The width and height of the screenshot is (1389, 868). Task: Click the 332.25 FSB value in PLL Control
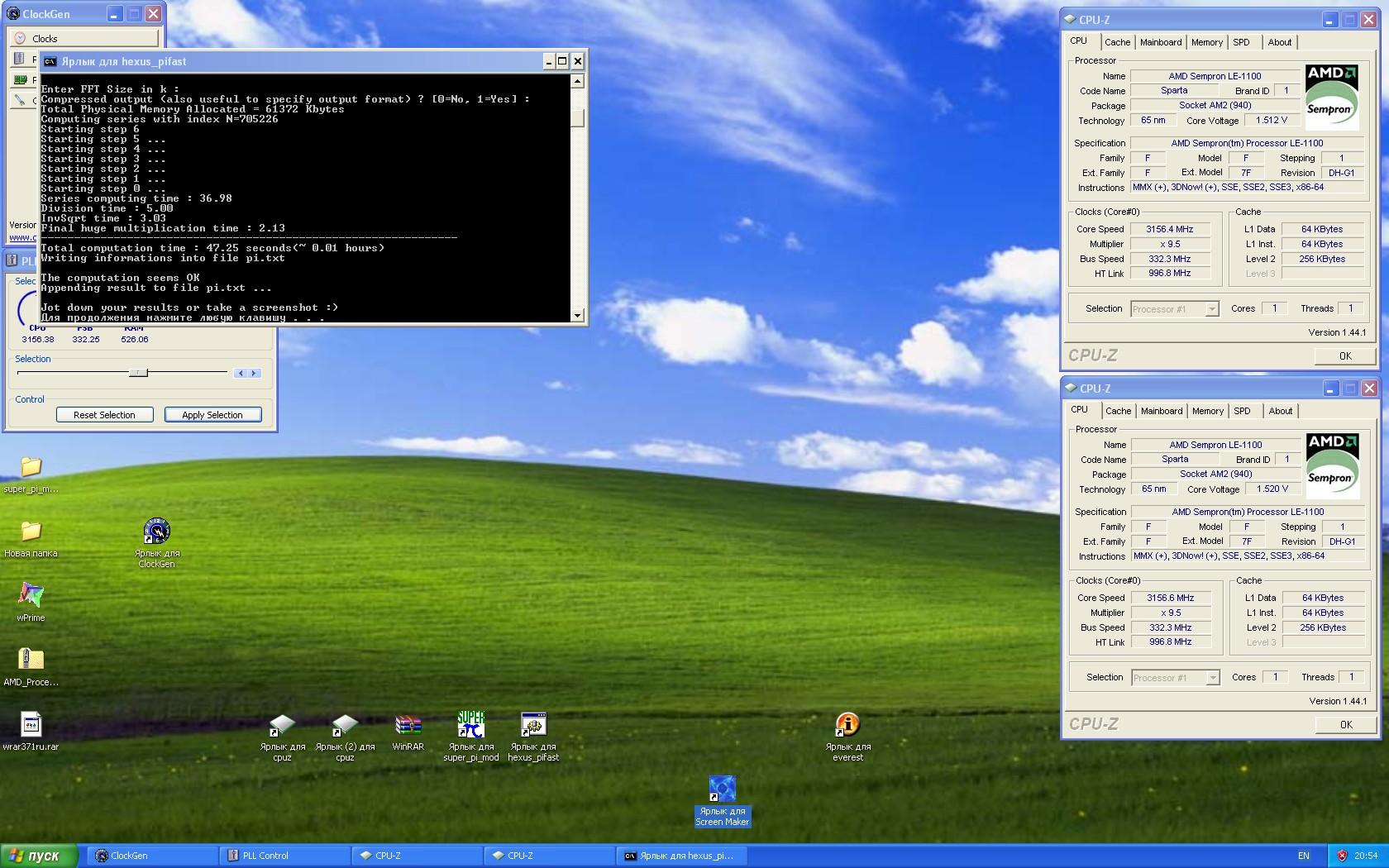tap(86, 340)
